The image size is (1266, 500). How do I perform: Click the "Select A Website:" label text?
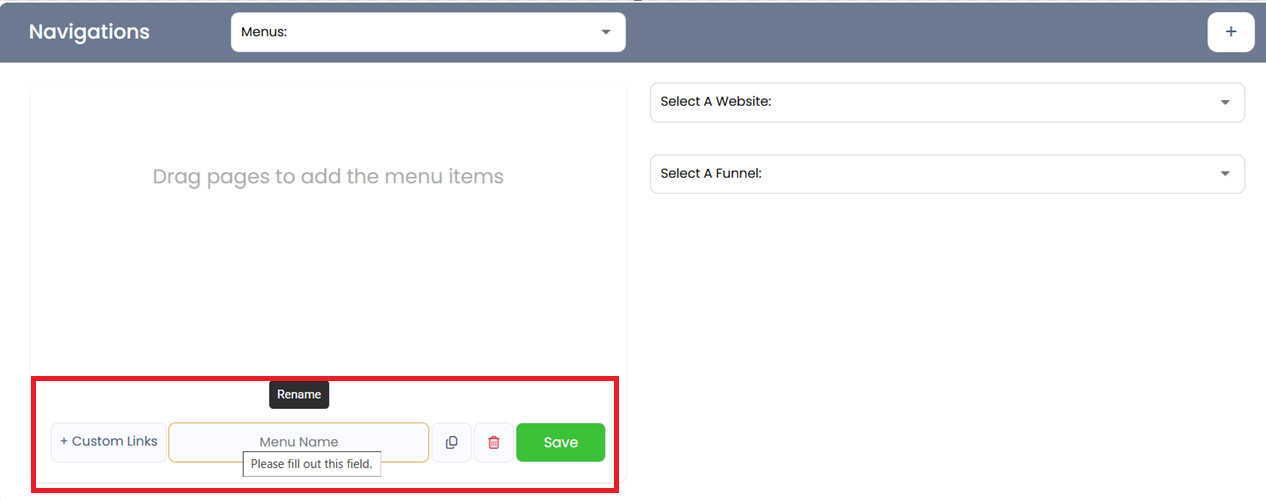pos(715,102)
